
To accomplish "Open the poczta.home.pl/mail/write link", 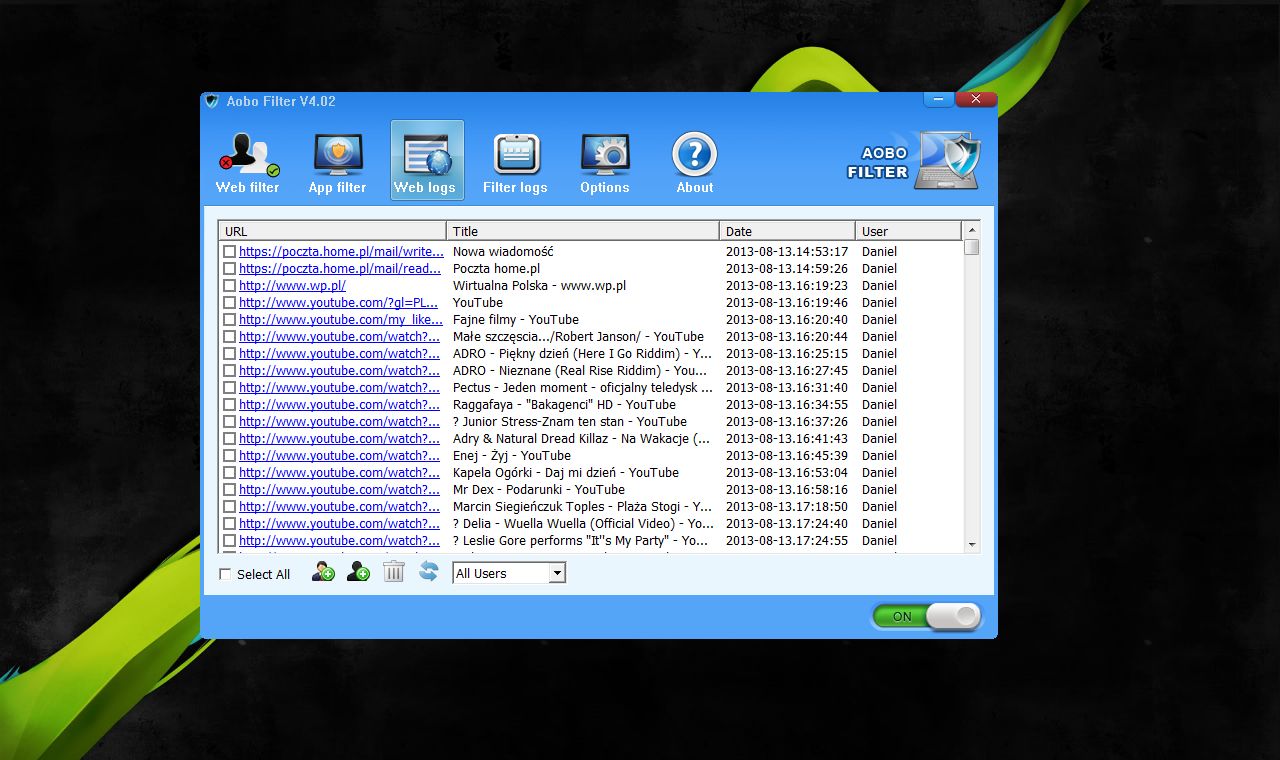I will click(x=341, y=252).
